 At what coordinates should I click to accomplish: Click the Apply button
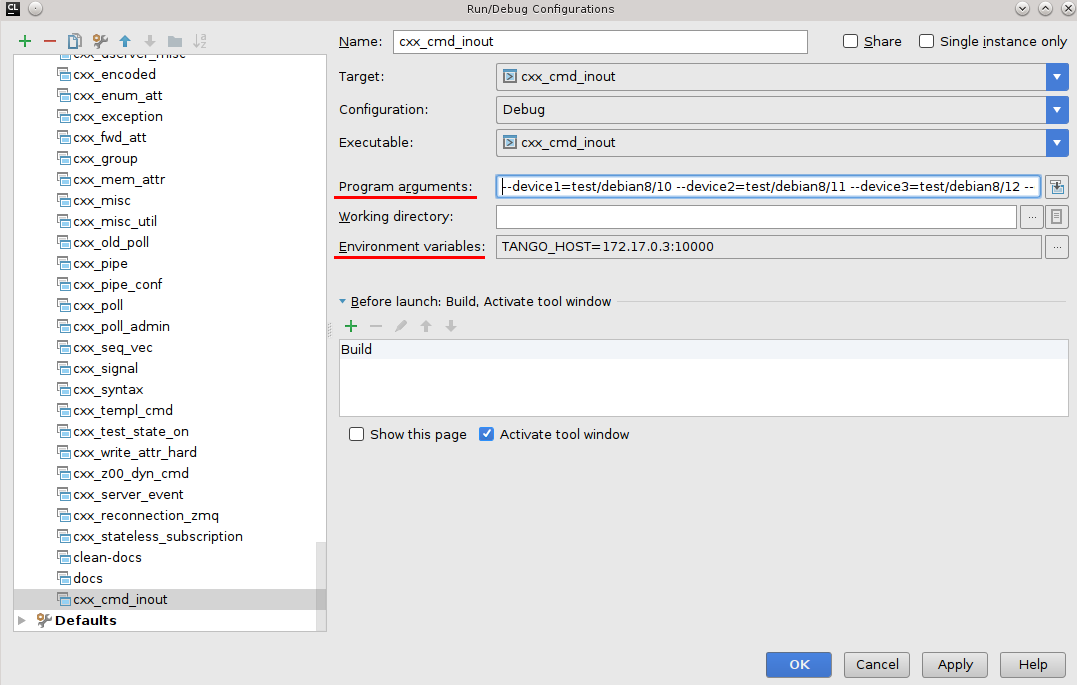955,665
